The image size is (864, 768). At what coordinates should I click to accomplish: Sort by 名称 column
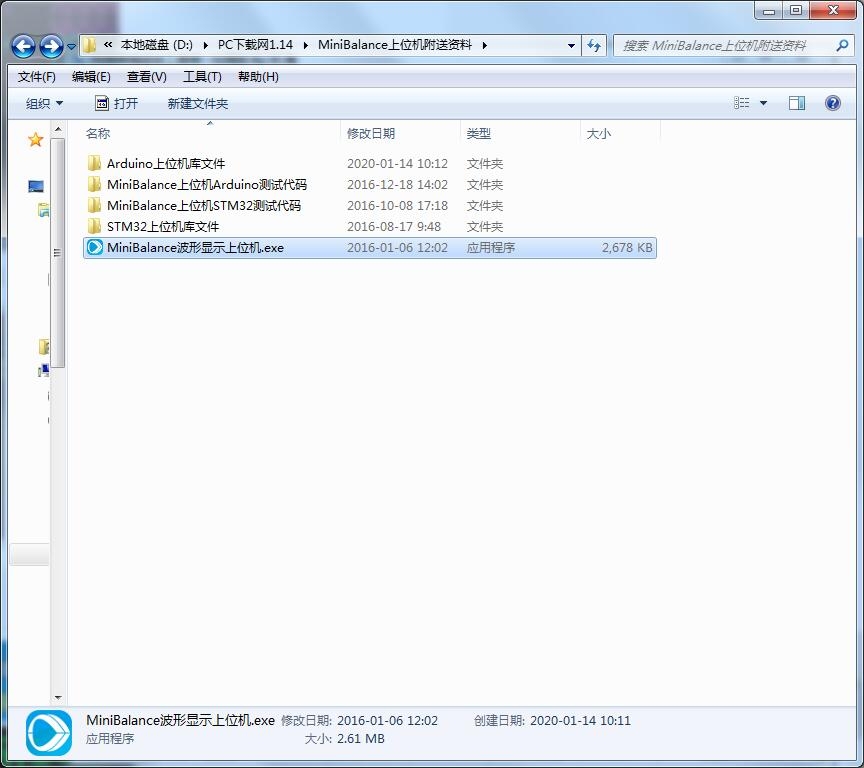(98, 133)
